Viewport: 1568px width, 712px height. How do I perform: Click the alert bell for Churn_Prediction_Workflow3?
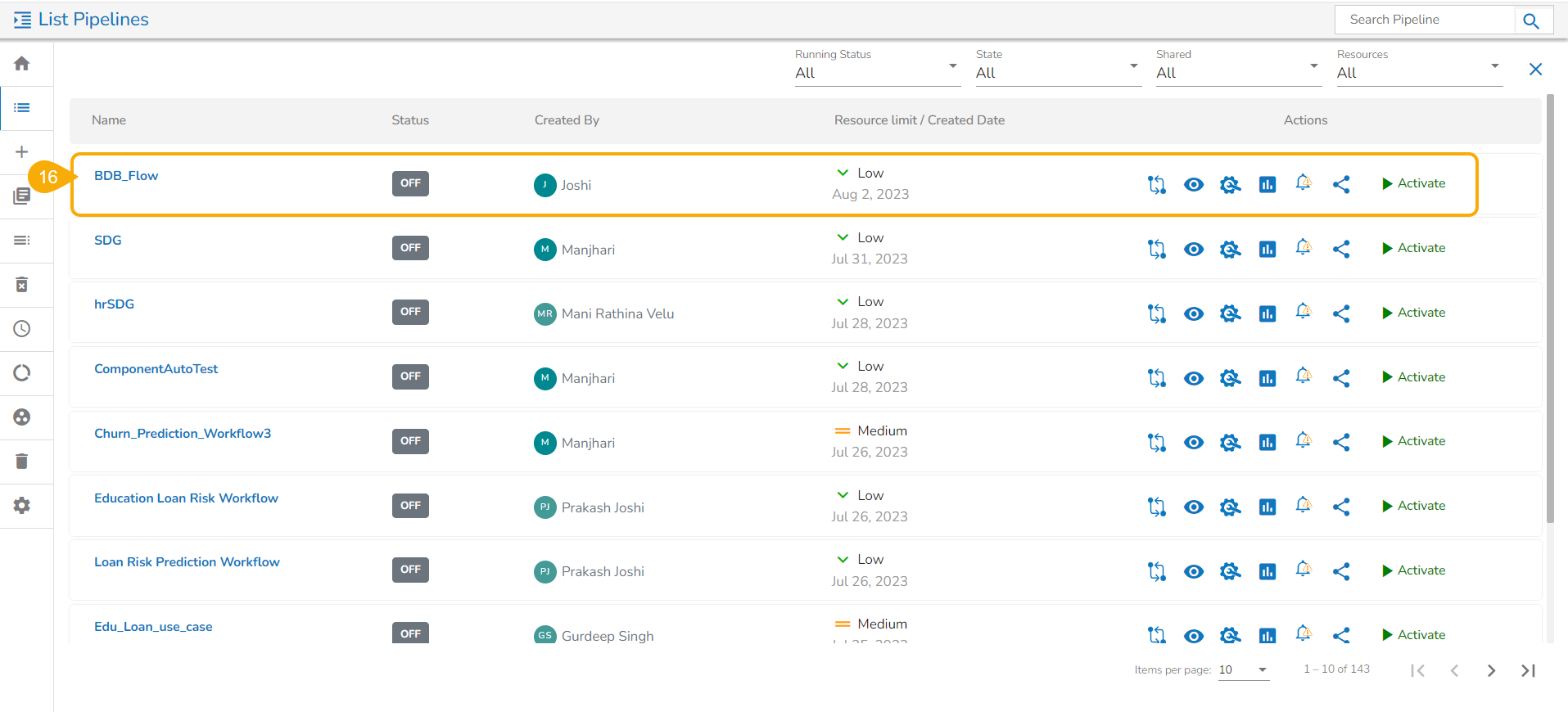tap(1304, 441)
